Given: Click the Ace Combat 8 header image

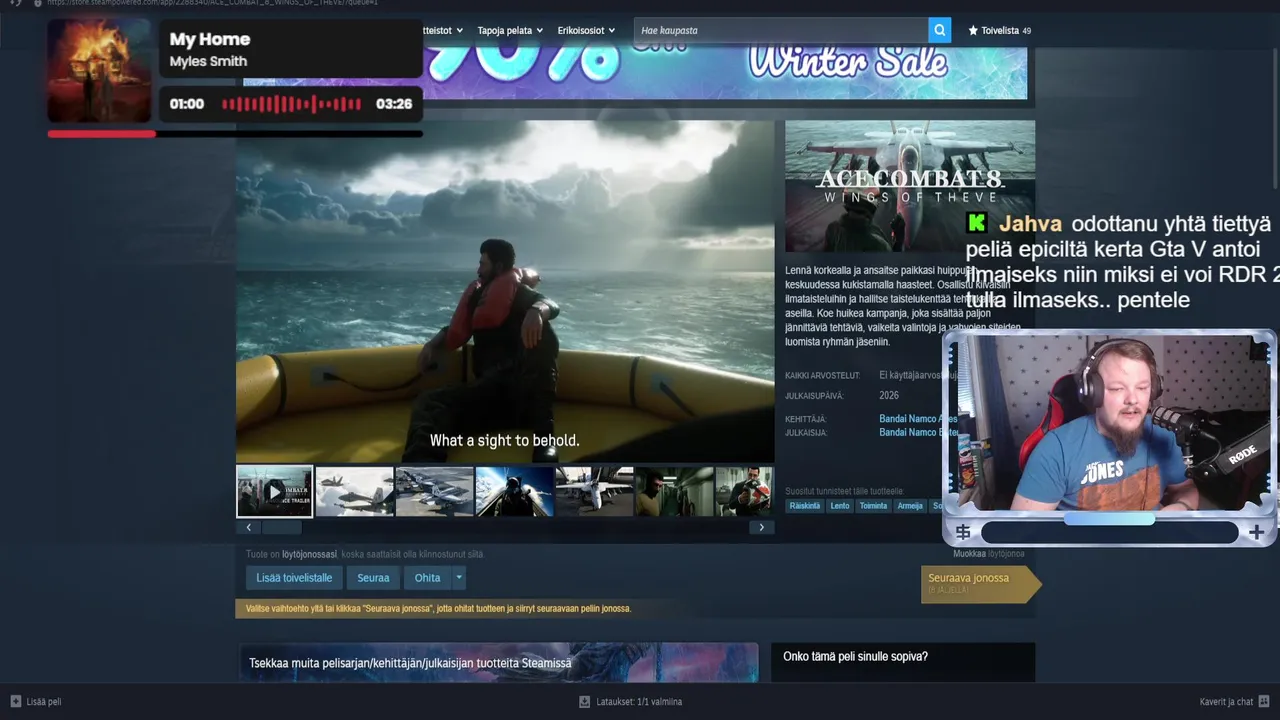Looking at the screenshot, I should point(910,186).
